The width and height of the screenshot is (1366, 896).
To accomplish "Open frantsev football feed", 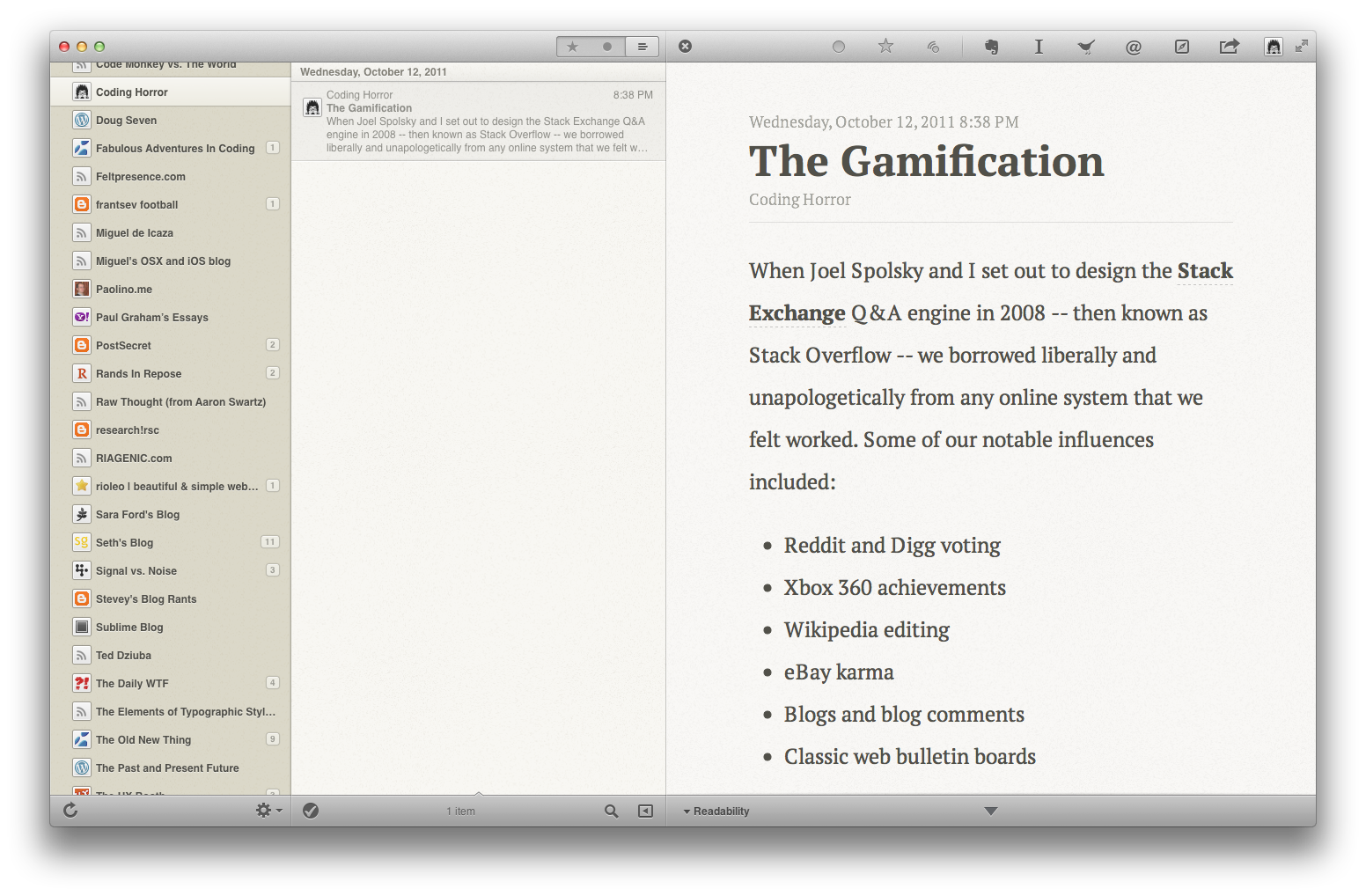I will (x=171, y=204).
